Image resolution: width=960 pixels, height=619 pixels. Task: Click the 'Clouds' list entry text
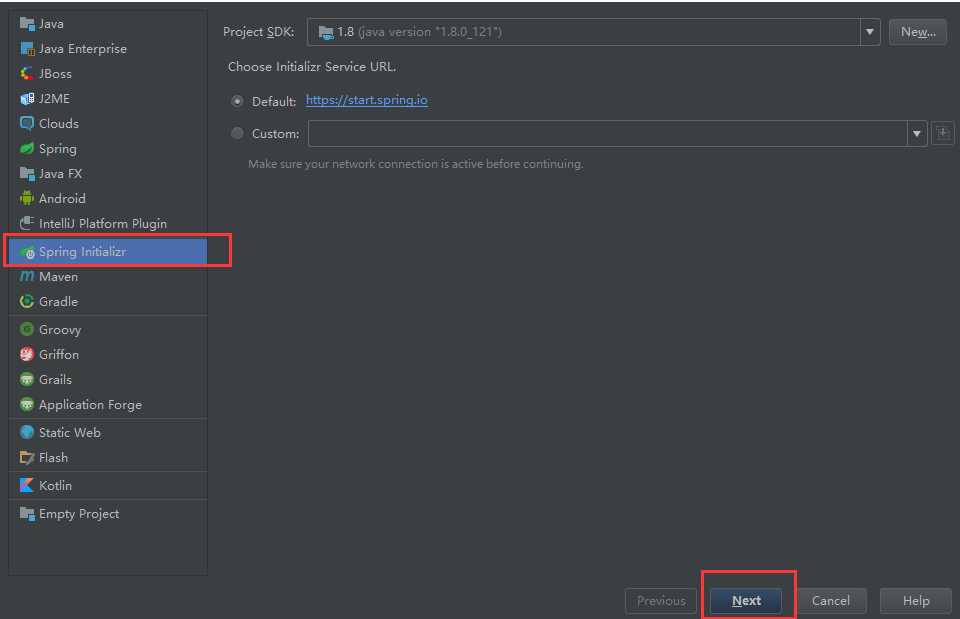[59, 124]
